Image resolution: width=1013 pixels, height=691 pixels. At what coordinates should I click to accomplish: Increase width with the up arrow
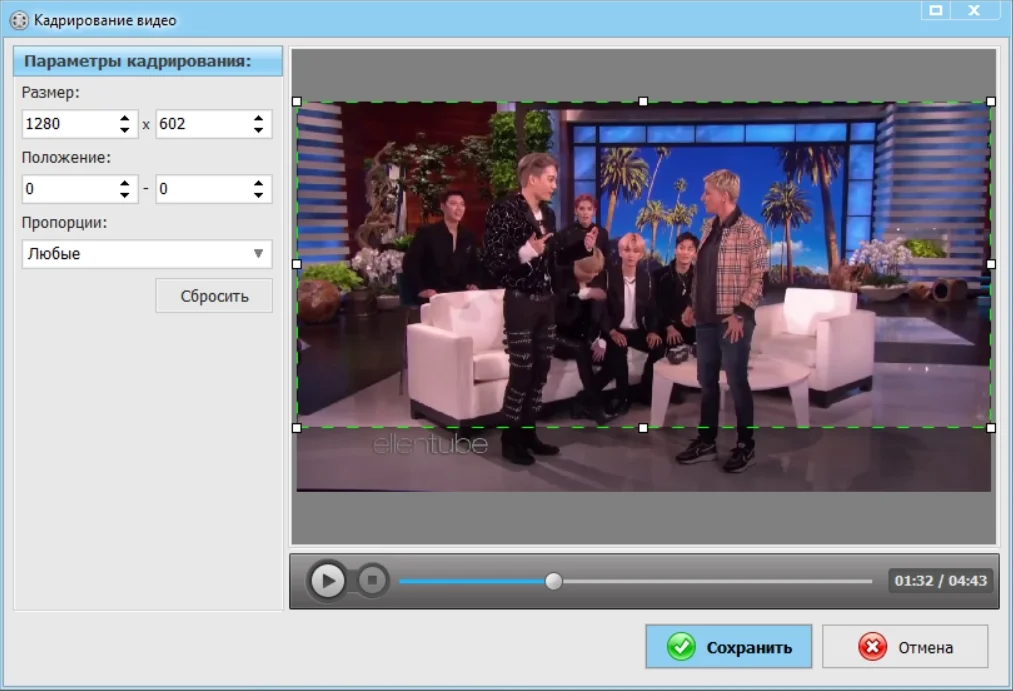coord(125,118)
